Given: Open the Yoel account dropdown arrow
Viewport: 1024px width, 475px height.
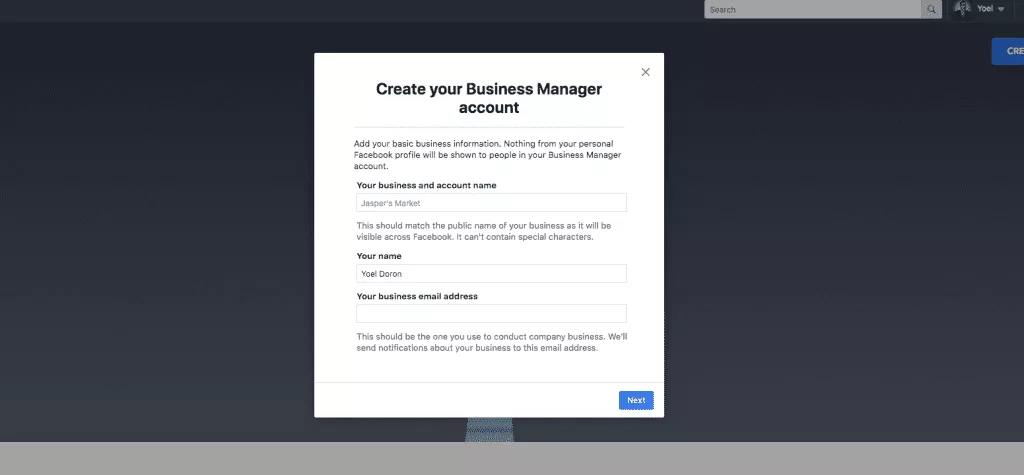Looking at the screenshot, I should pyautogui.click(x=1000, y=9).
